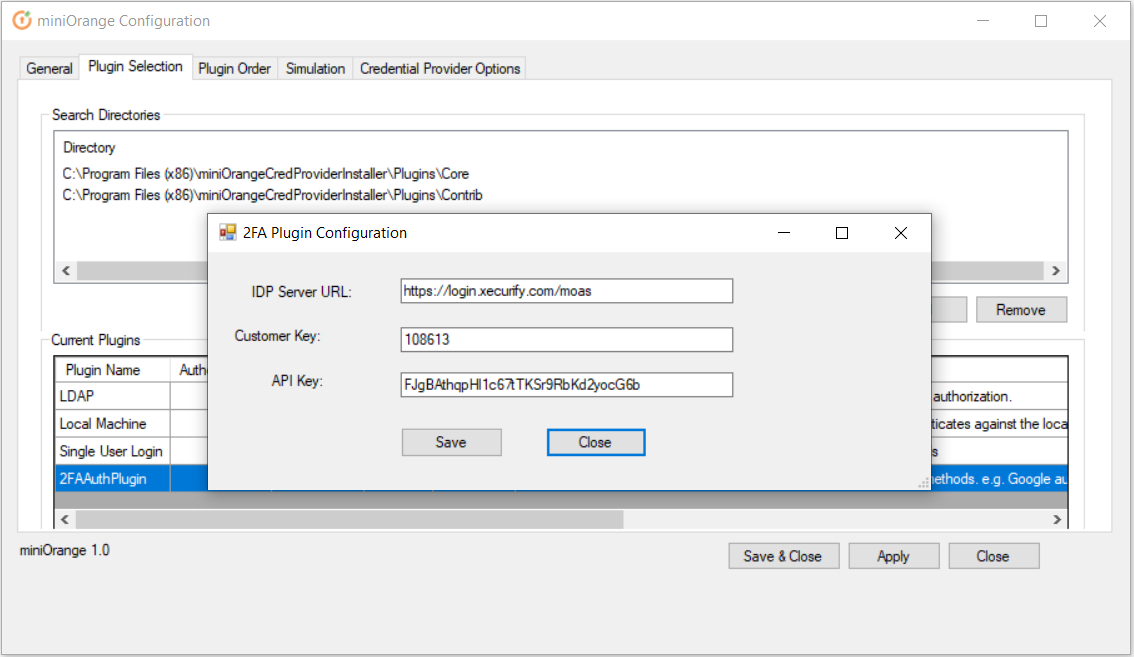Click plugins list left scroll arrow

click(x=65, y=520)
